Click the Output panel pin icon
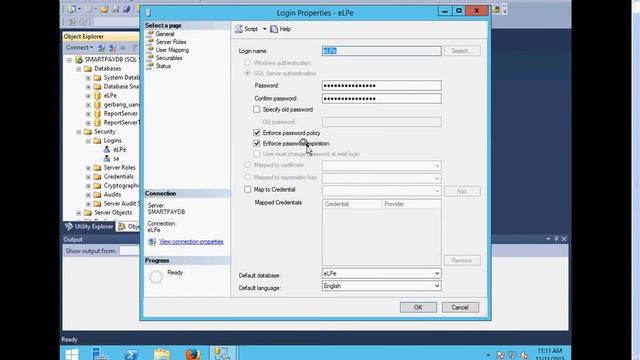 [556, 239]
